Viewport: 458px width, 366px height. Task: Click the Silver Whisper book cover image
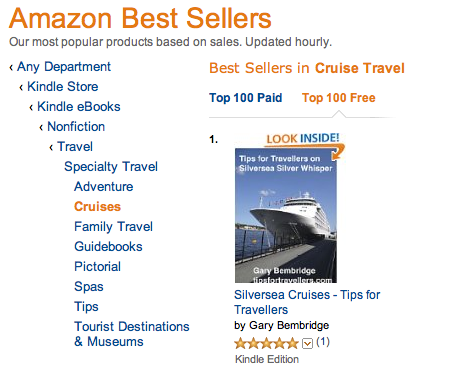286,215
